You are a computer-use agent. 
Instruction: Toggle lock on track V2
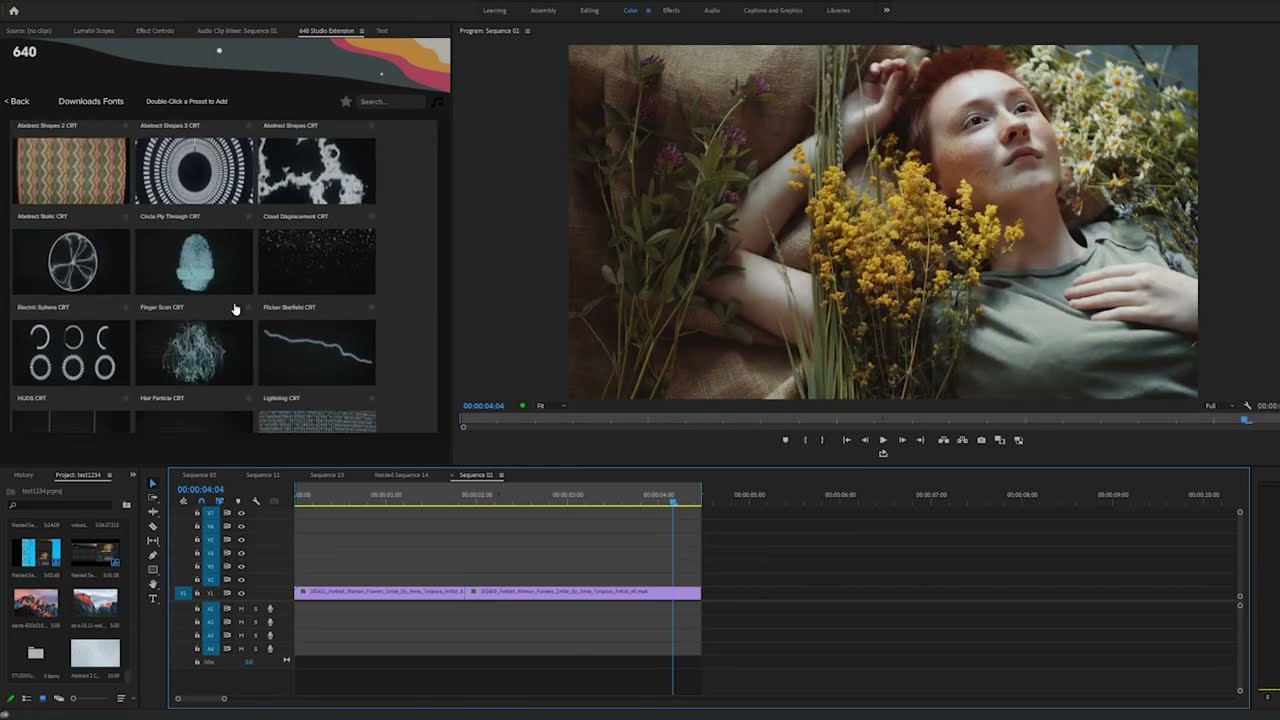(197, 580)
